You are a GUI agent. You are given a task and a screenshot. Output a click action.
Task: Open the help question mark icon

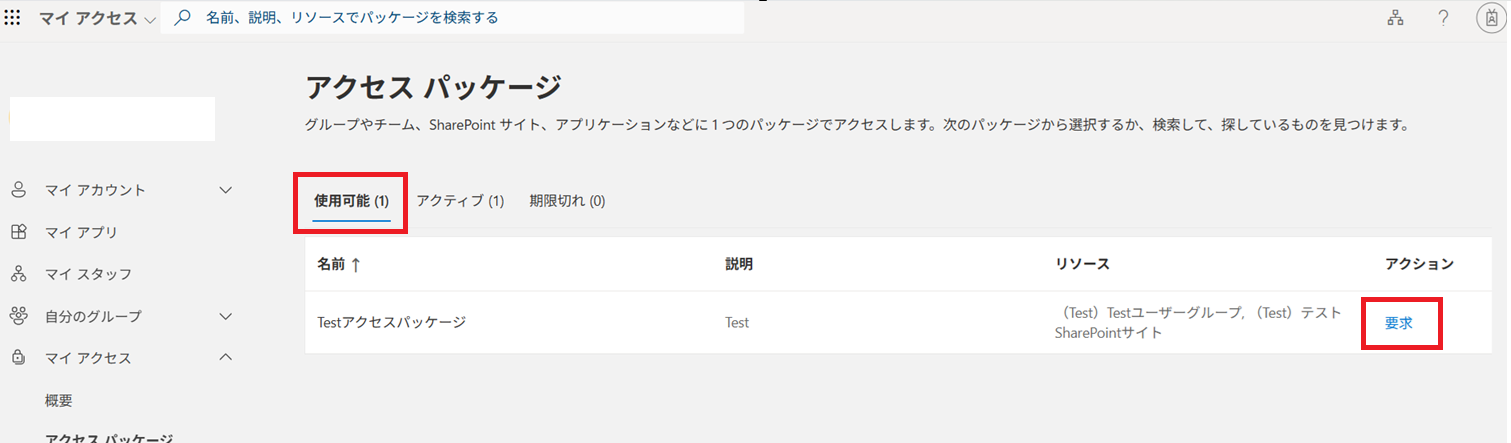click(x=1443, y=18)
